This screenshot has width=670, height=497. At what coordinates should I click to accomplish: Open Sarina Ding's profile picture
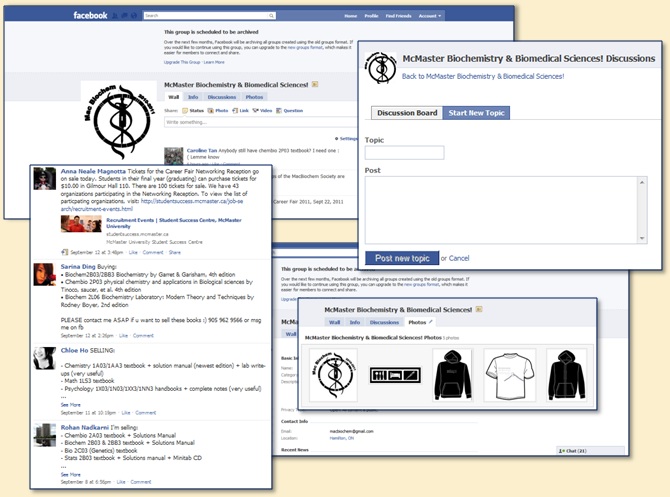click(45, 274)
